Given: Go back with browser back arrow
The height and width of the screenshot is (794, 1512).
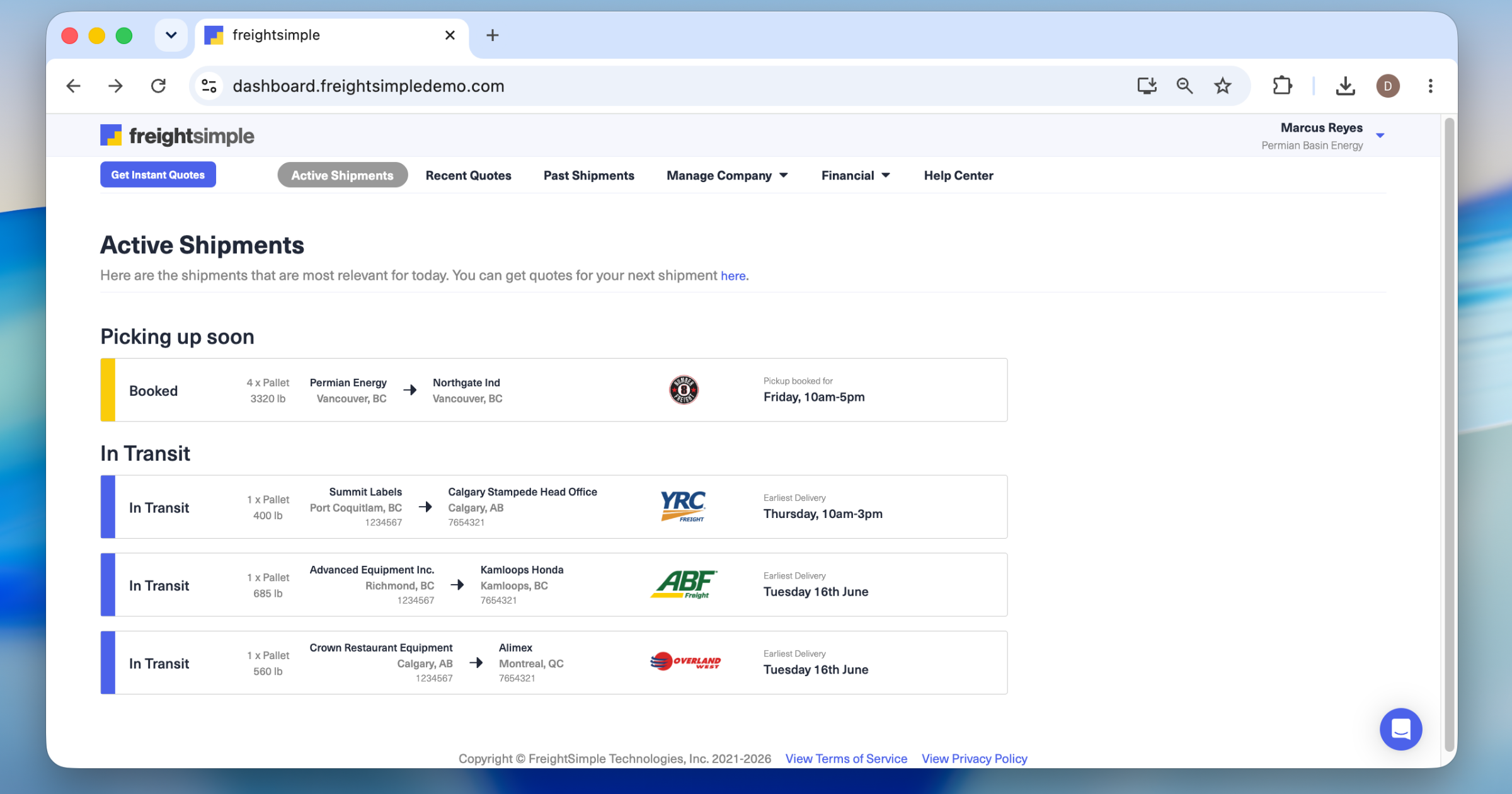Looking at the screenshot, I should 74,86.
